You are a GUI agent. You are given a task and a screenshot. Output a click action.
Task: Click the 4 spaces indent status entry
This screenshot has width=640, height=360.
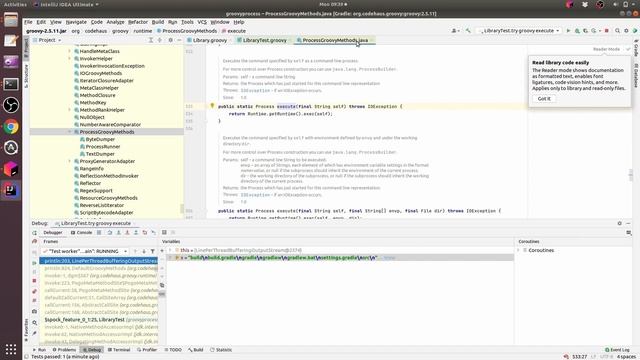point(626,357)
